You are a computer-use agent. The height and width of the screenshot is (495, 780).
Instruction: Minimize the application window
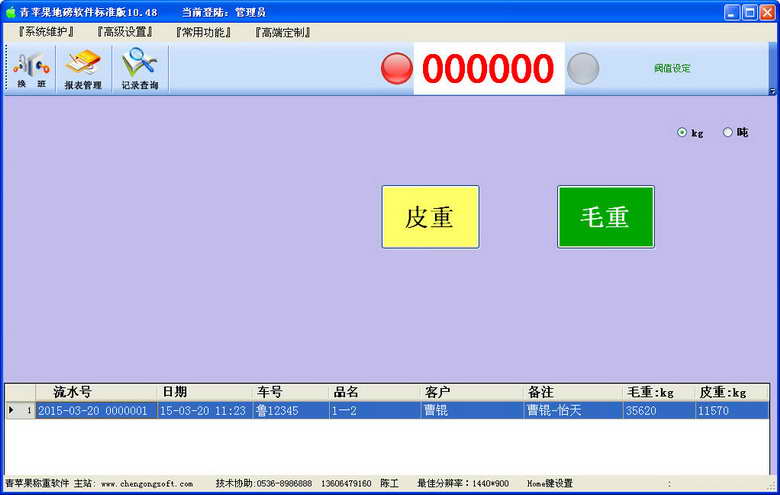pos(732,12)
